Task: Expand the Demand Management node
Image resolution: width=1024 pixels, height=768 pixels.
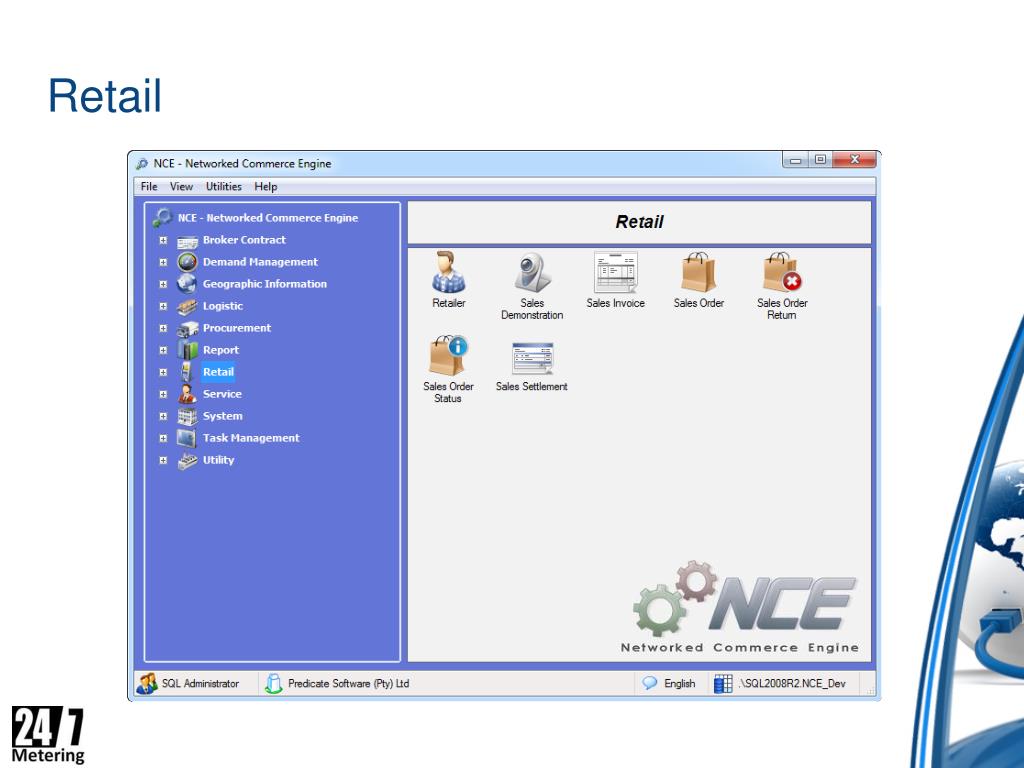Action: [x=163, y=263]
